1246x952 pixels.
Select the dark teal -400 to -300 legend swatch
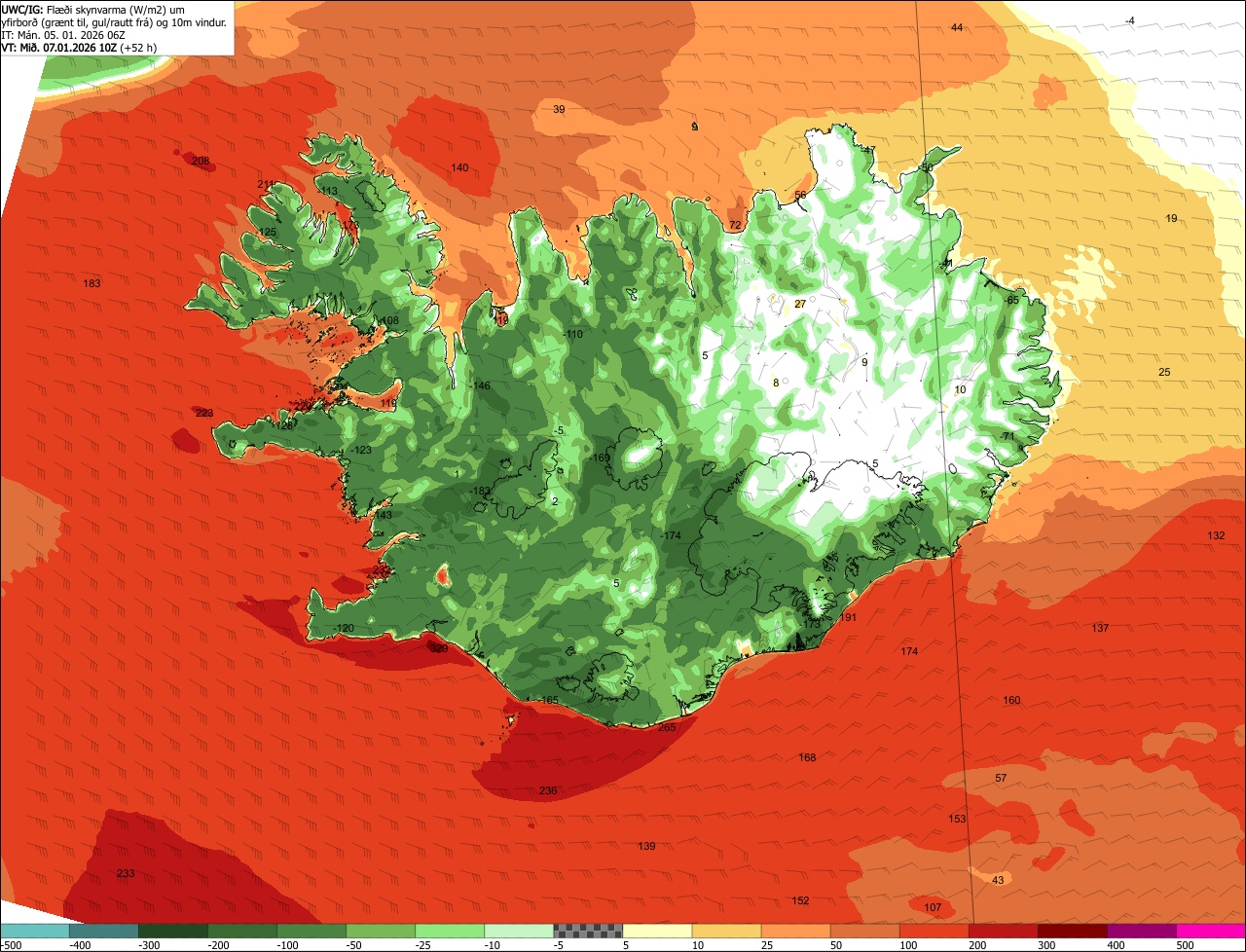(104, 931)
